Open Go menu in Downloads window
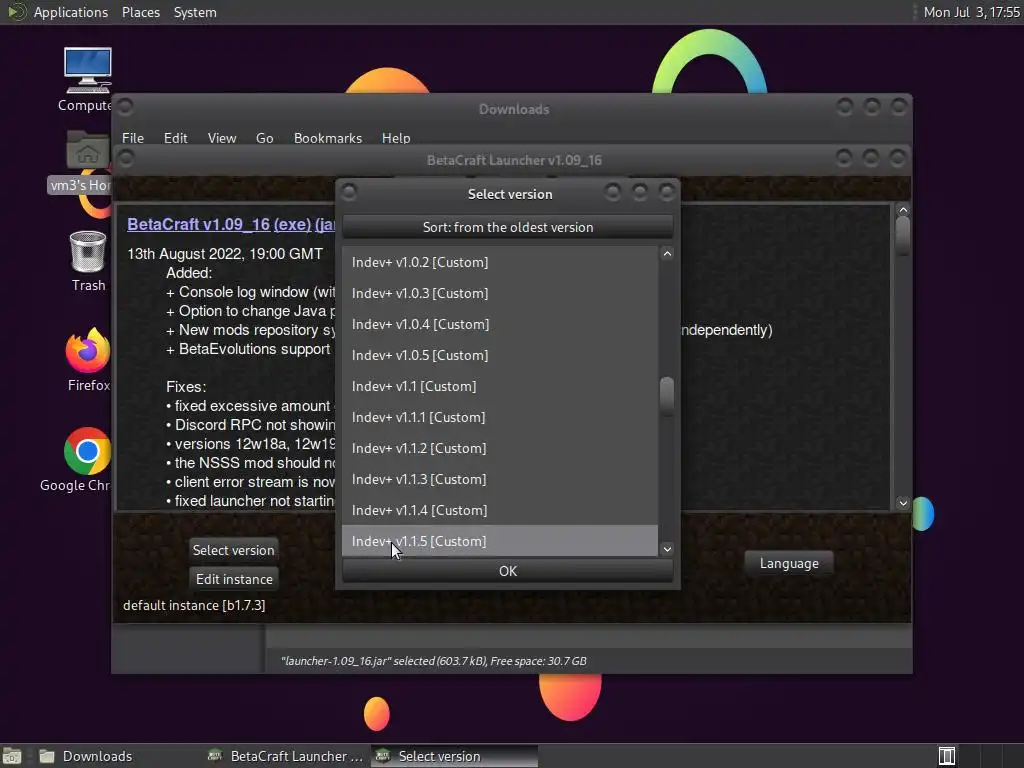The width and height of the screenshot is (1024, 768). pos(264,138)
